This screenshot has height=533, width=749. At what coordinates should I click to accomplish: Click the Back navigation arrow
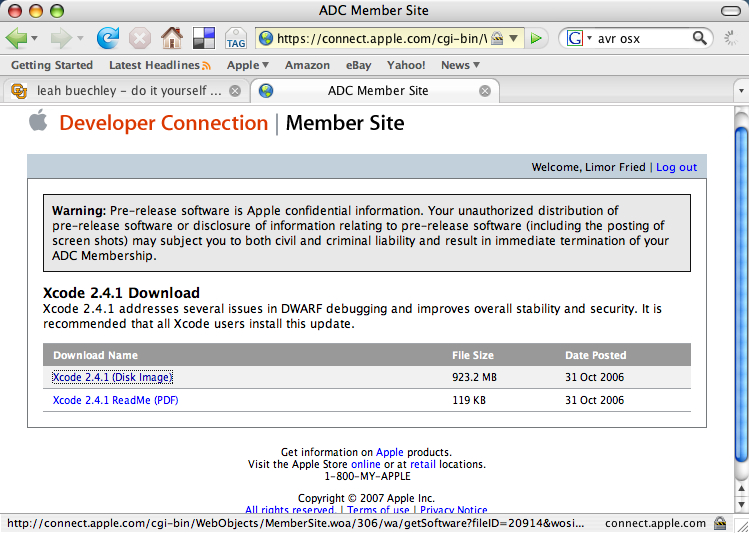click(16, 39)
